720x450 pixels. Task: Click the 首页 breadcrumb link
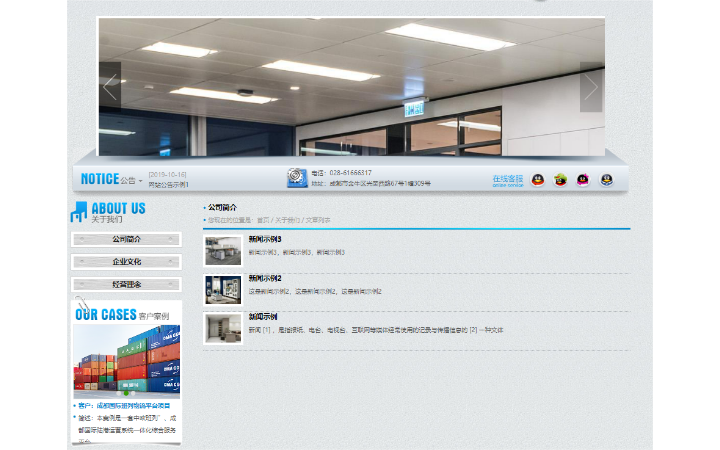tap(263, 220)
